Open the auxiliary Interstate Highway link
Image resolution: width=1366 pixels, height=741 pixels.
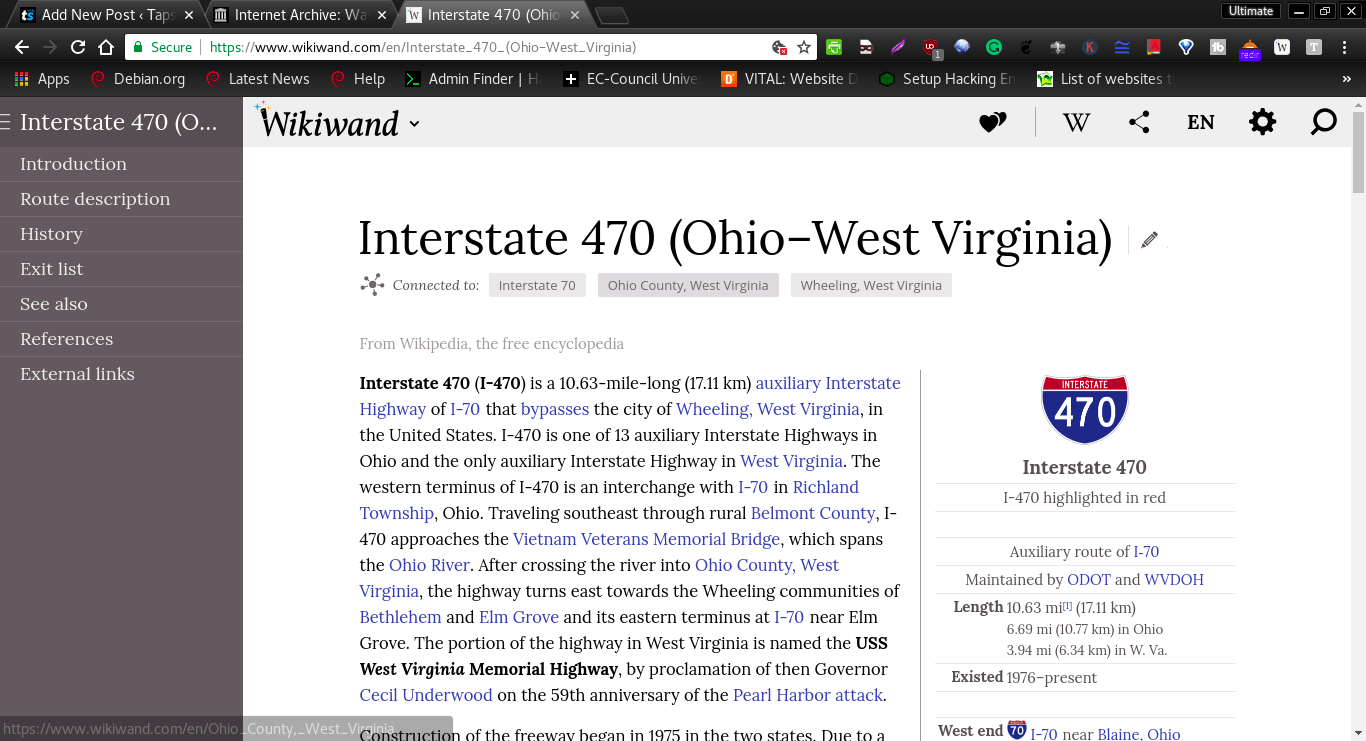point(828,383)
